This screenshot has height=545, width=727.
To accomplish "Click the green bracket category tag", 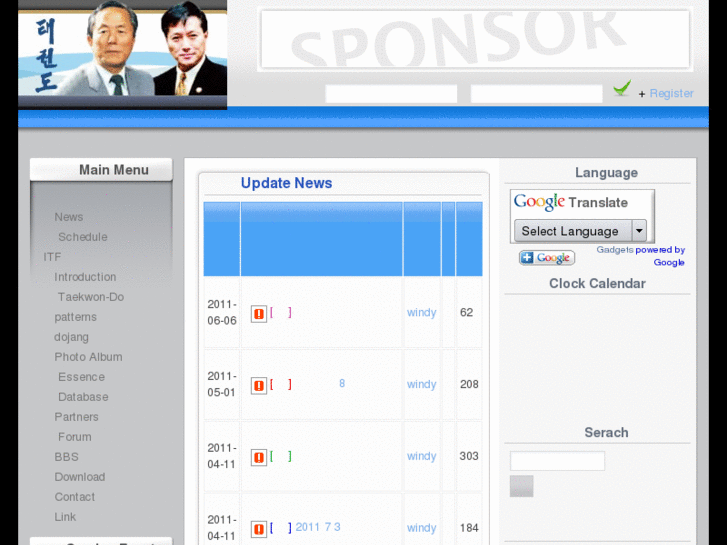I will [281, 456].
